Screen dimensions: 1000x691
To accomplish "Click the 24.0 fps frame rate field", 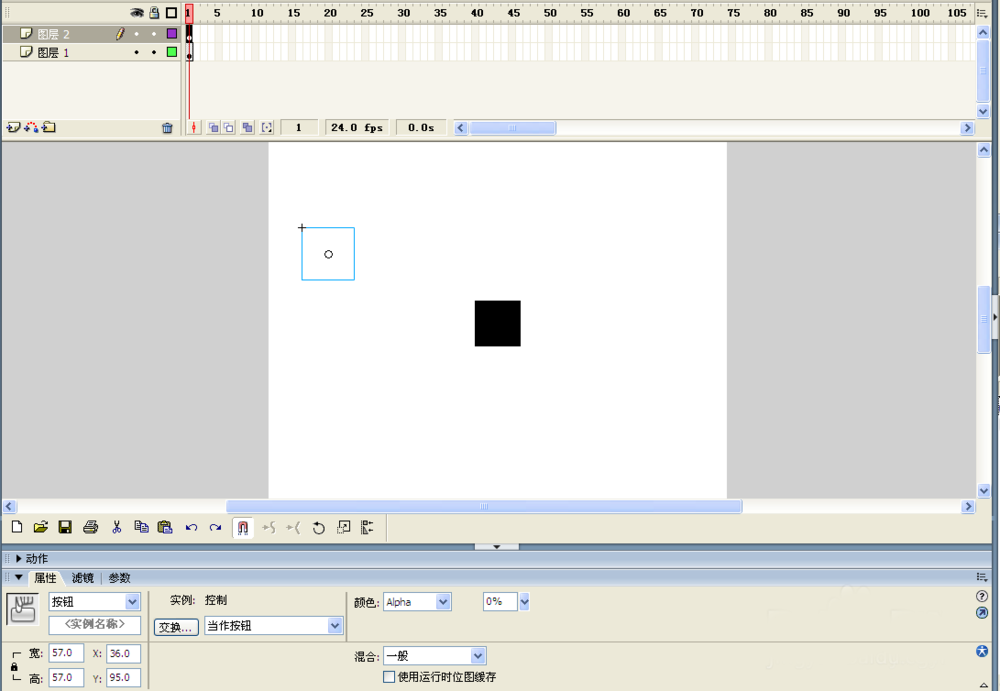I will coord(357,128).
